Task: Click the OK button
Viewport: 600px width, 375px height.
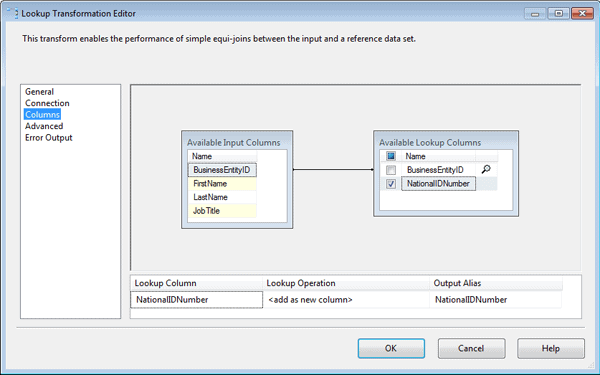Action: 391,348
